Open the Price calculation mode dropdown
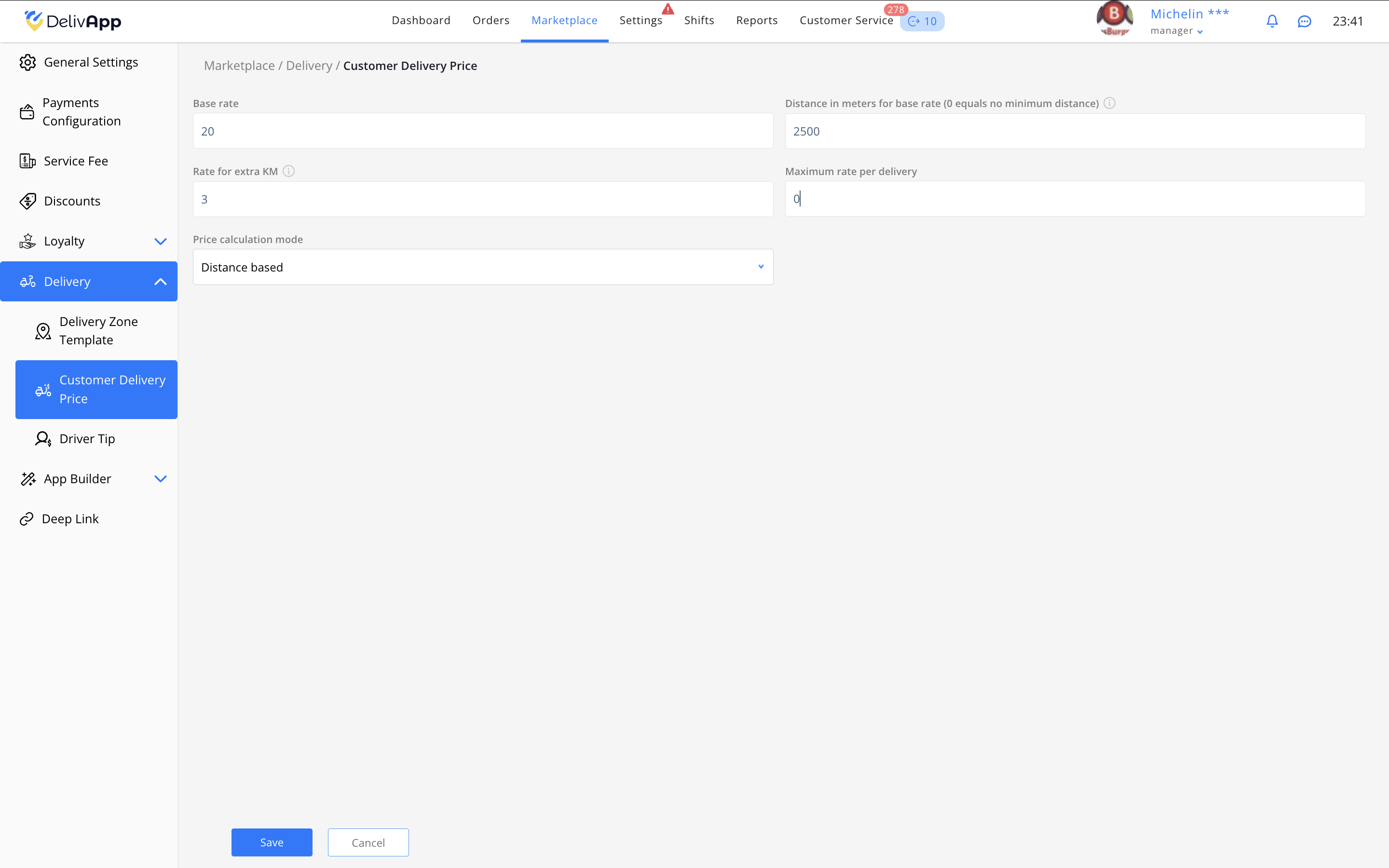Image resolution: width=1389 pixels, height=868 pixels. [483, 267]
